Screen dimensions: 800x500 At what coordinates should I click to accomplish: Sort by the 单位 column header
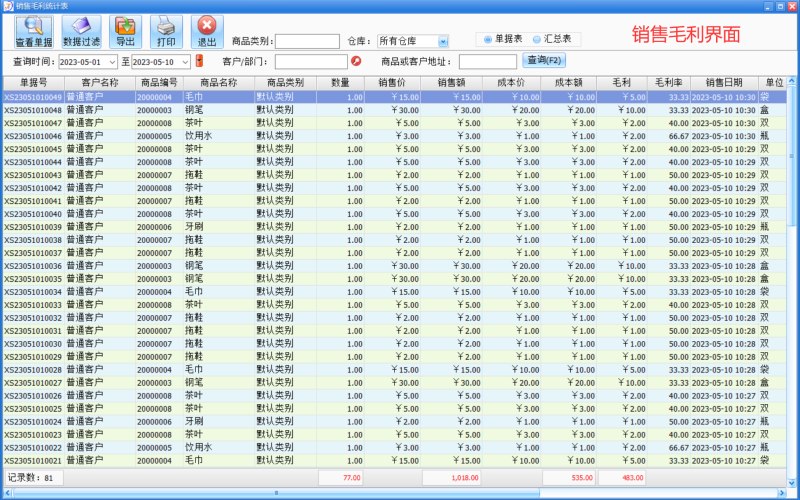[774, 83]
